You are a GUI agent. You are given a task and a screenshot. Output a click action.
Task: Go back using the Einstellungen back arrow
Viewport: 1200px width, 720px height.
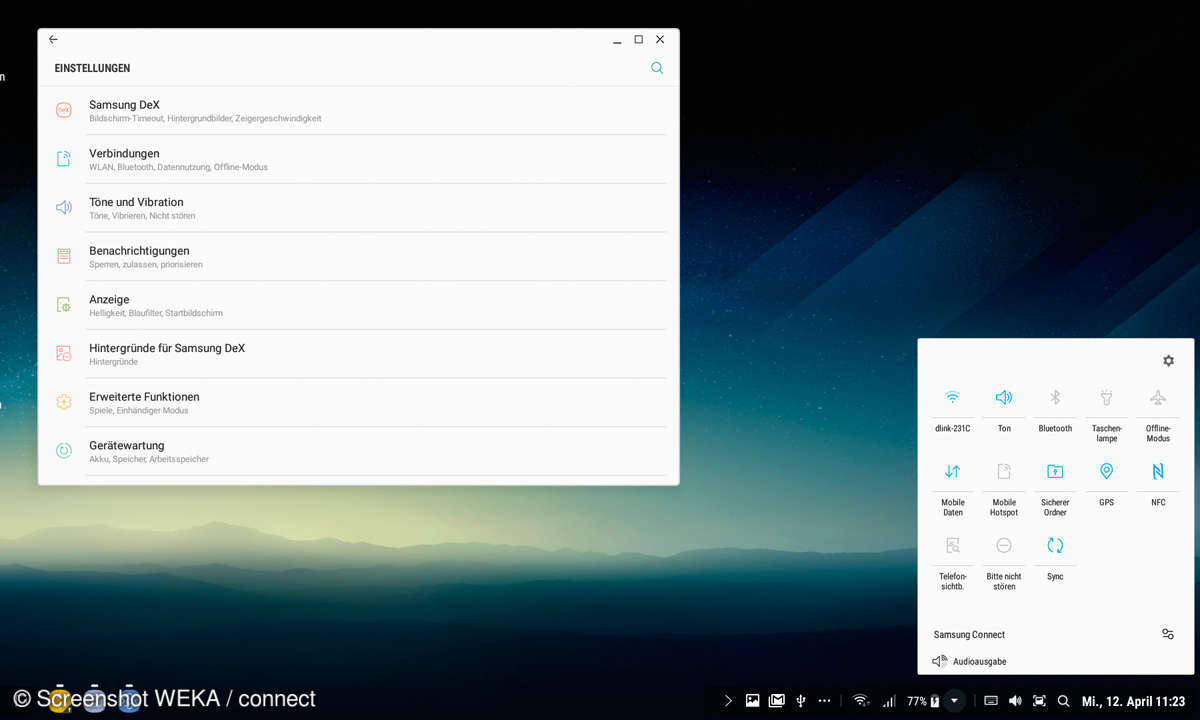pos(53,40)
